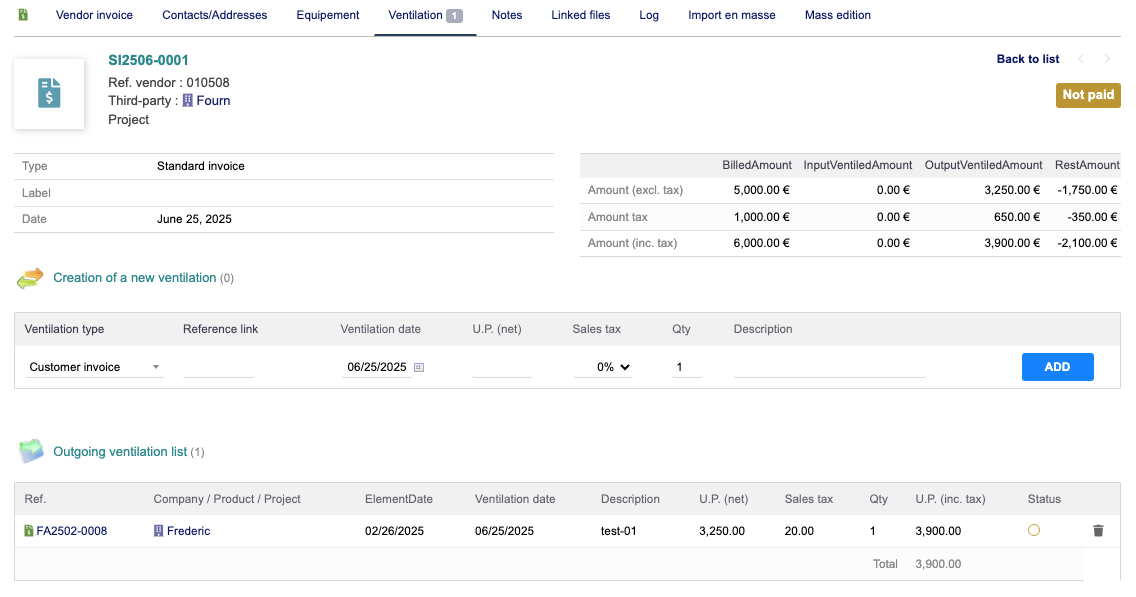Go to the next invoice arrow

(x=1107, y=59)
